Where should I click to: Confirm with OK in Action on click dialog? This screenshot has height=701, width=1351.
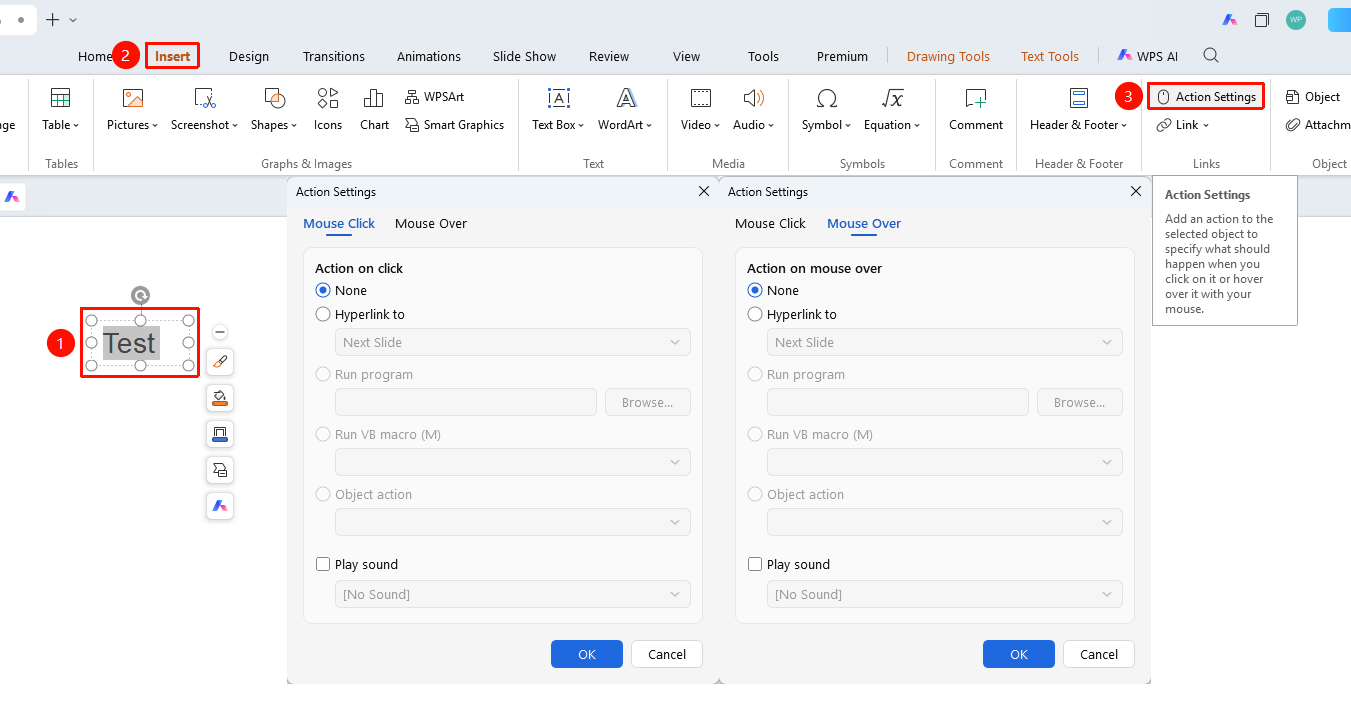coord(587,654)
